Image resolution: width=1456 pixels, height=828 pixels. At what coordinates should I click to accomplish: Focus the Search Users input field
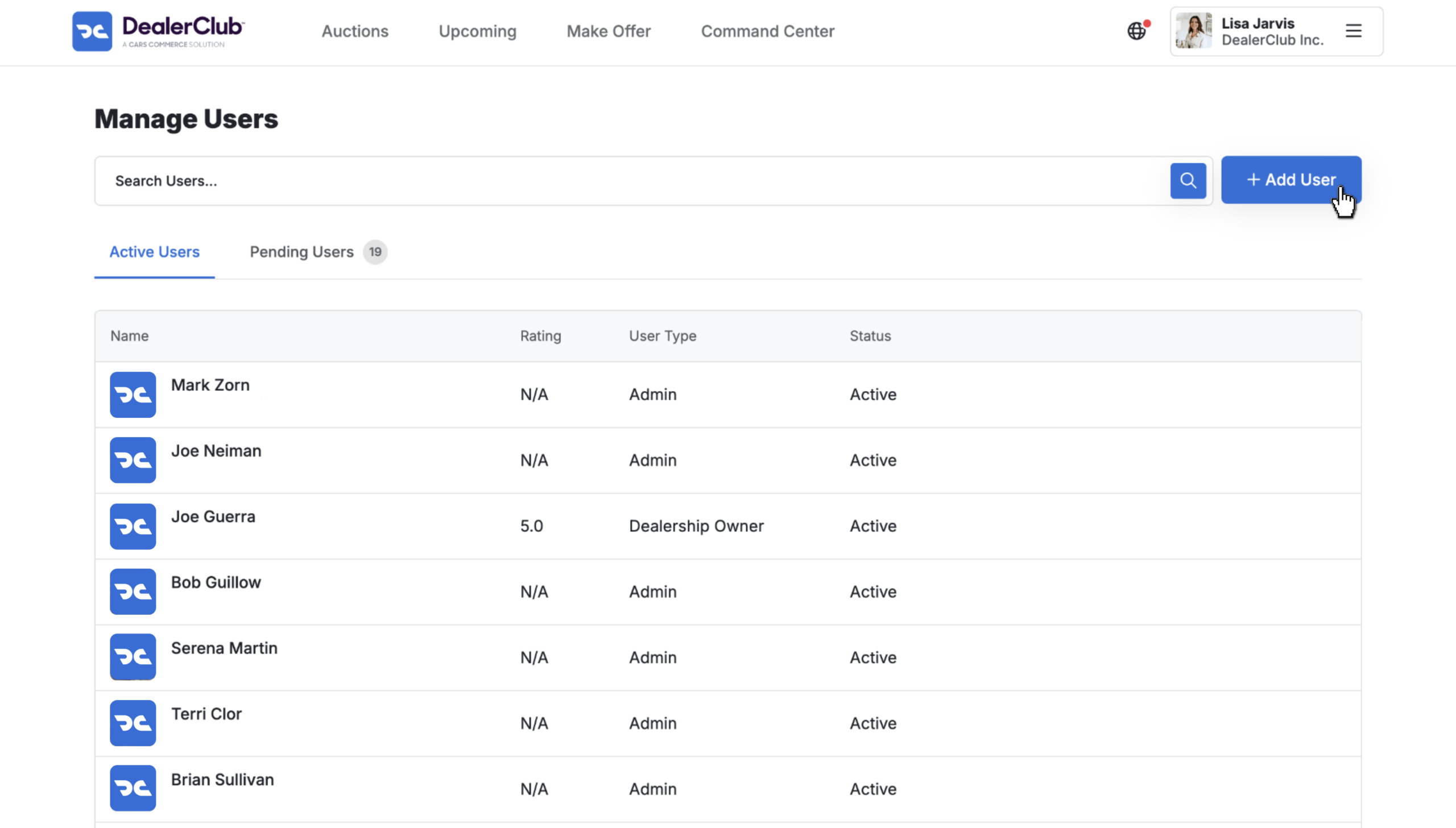pyautogui.click(x=631, y=181)
